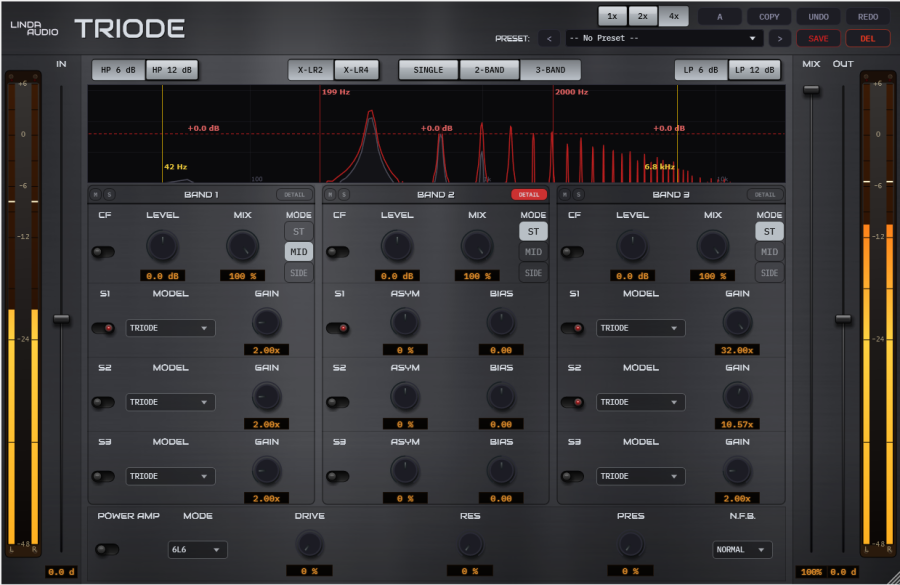The image size is (900, 585).
Task: Disable the Band 2 S1 stage switch
Action: click(x=338, y=328)
